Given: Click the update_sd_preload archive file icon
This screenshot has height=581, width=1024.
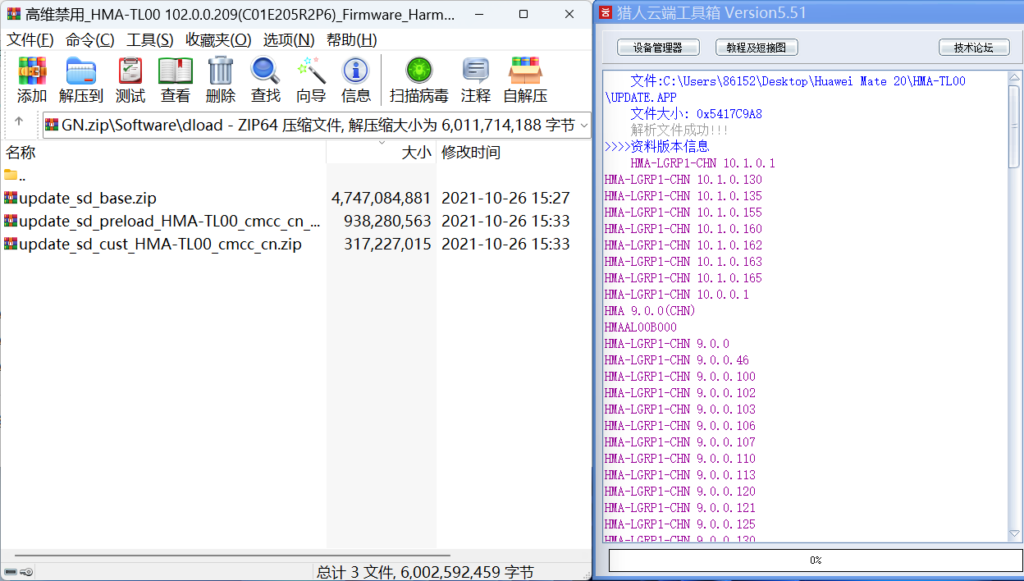Looking at the screenshot, I should pos(10,221).
